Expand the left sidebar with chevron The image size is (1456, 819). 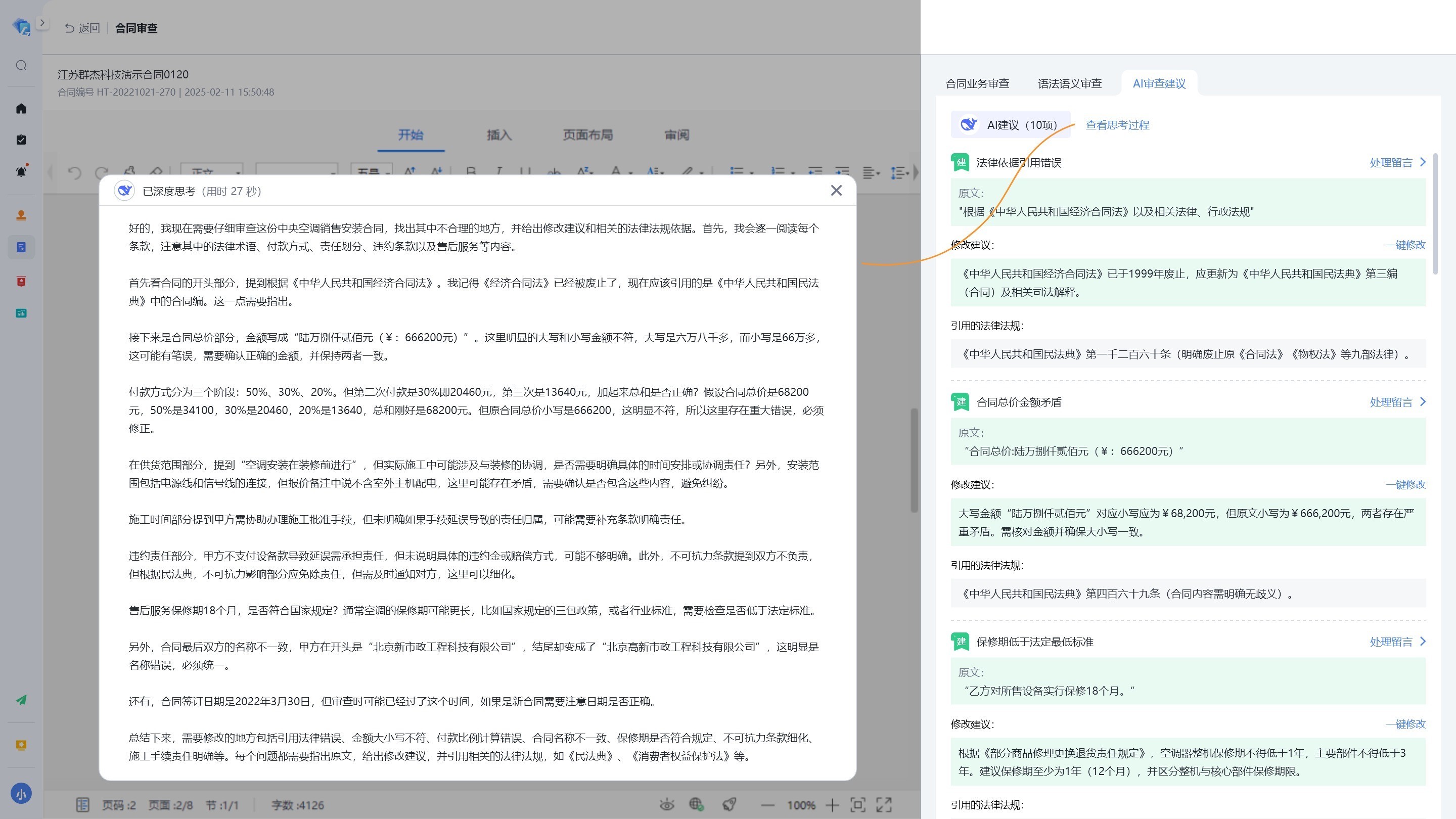click(x=42, y=23)
